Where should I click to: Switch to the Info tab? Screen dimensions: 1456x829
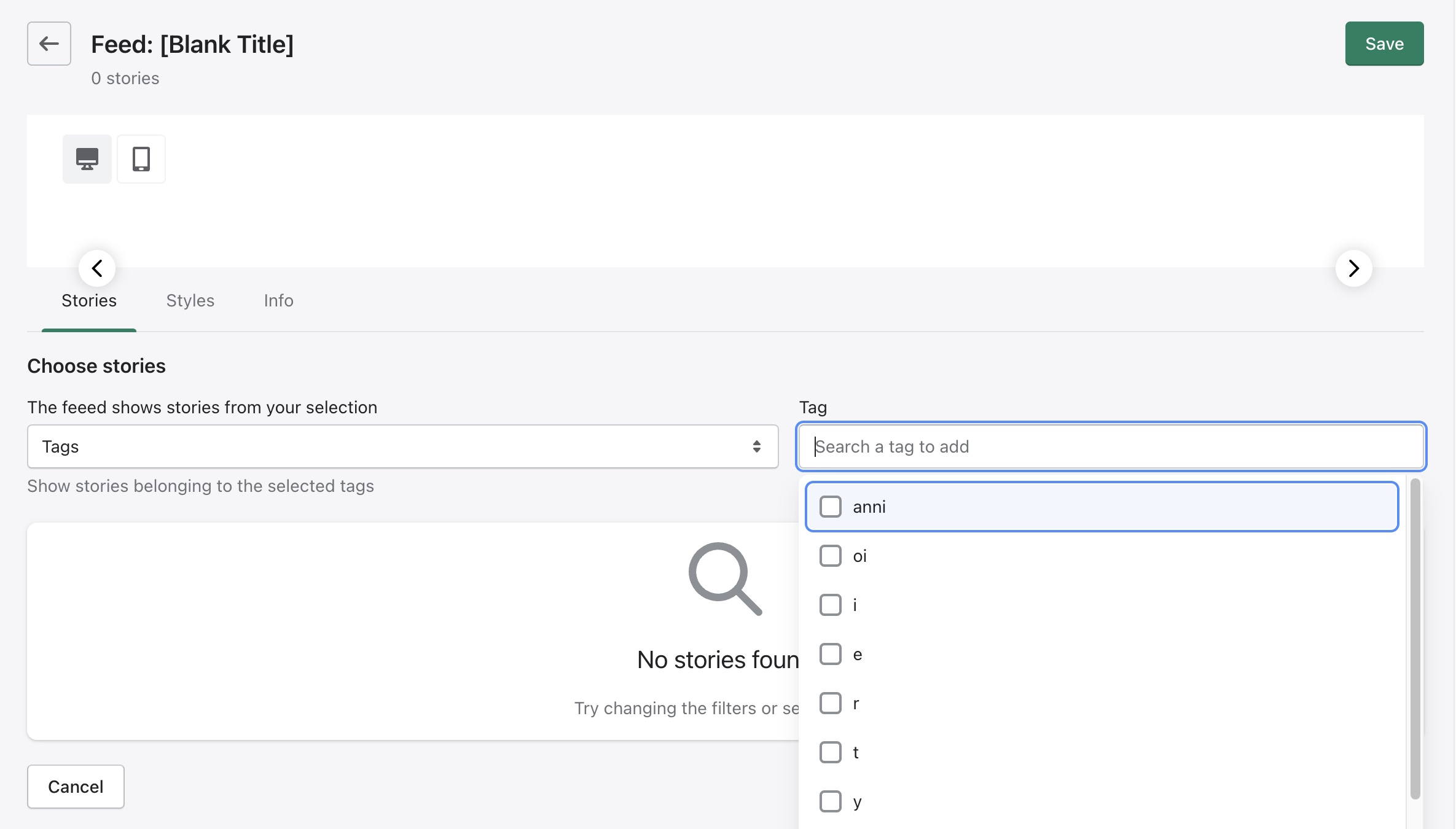pos(278,300)
